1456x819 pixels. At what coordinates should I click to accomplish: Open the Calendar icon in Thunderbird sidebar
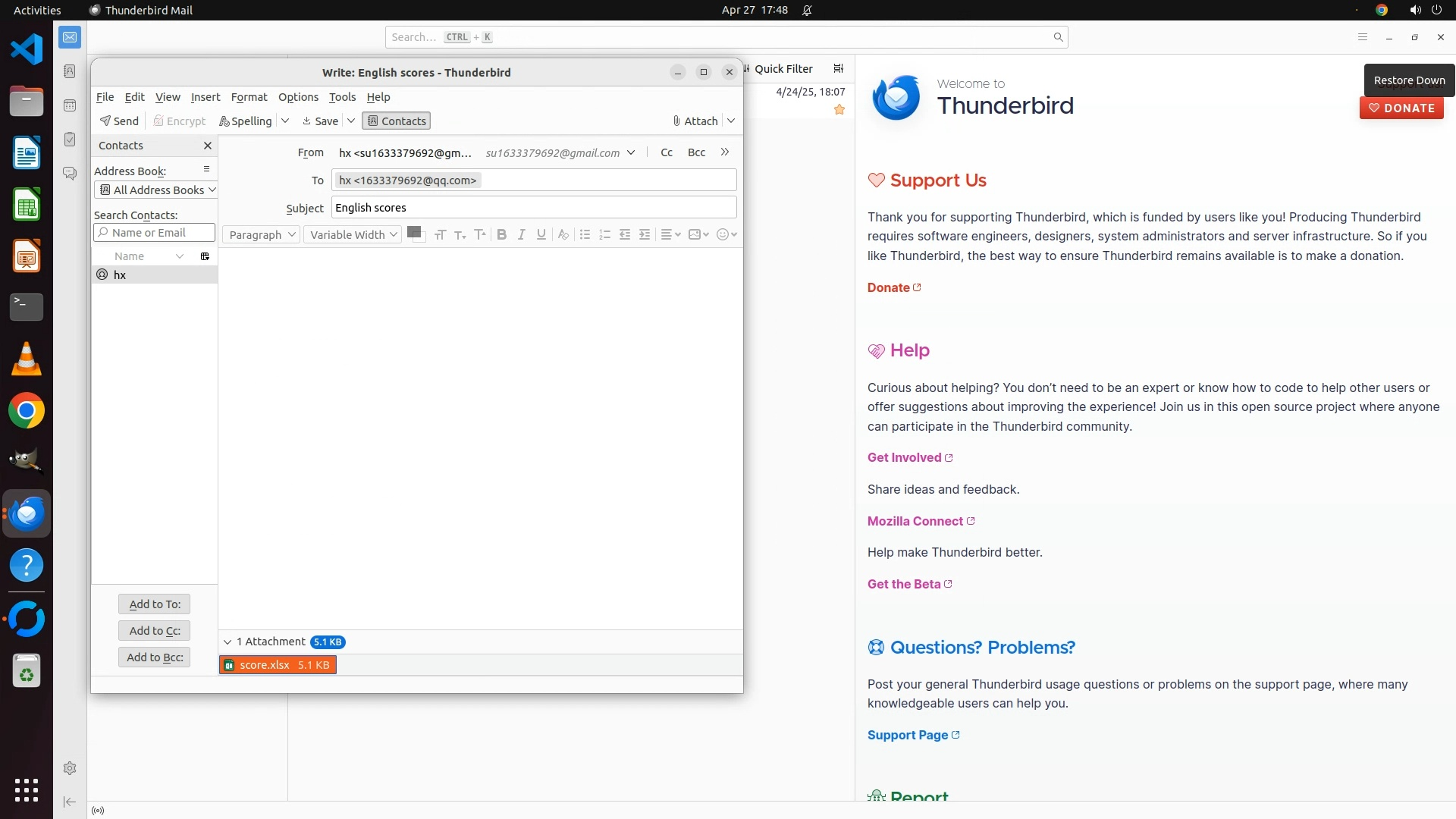click(70, 105)
